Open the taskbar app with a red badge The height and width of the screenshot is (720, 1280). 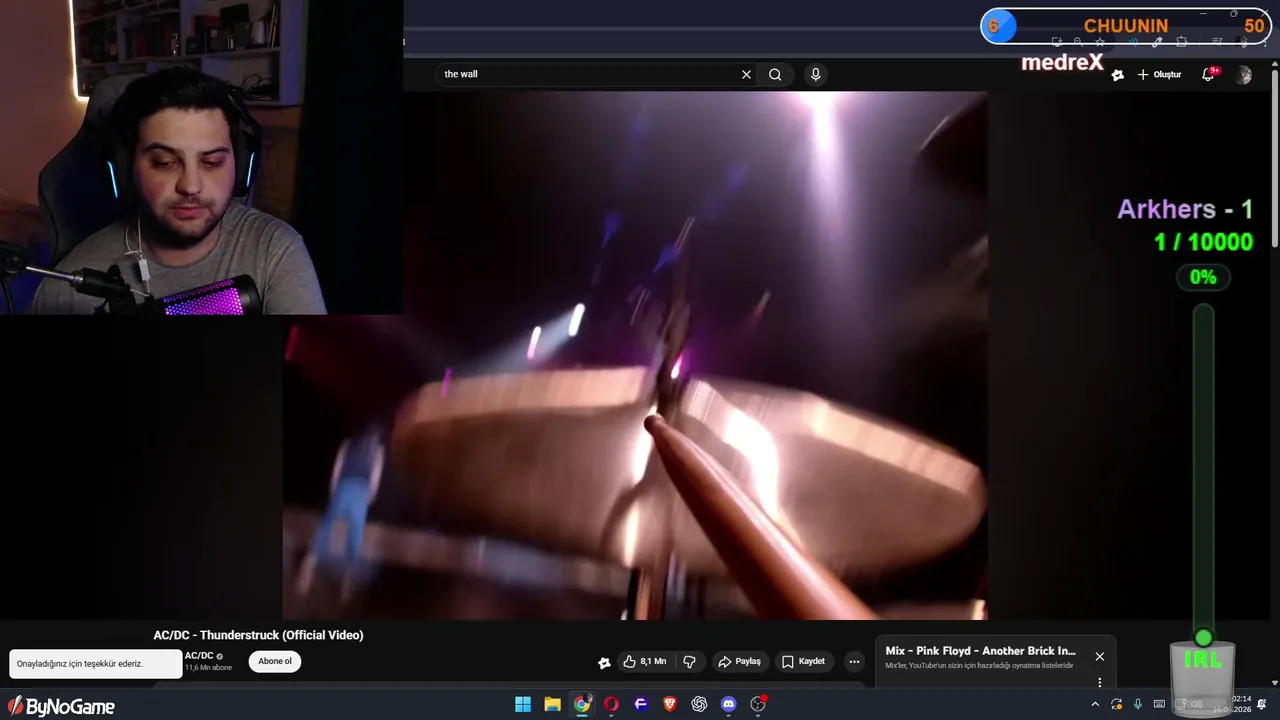758,704
